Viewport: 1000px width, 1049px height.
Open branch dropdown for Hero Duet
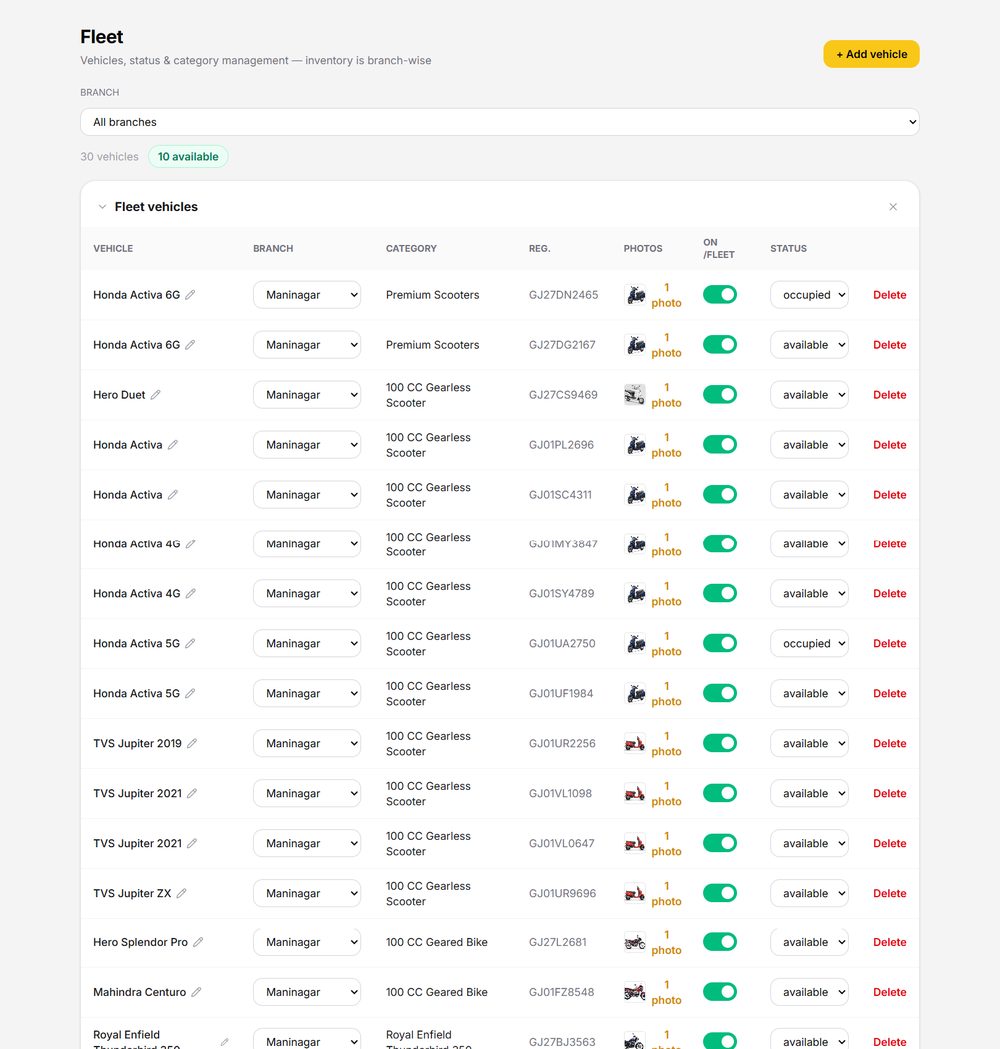307,395
